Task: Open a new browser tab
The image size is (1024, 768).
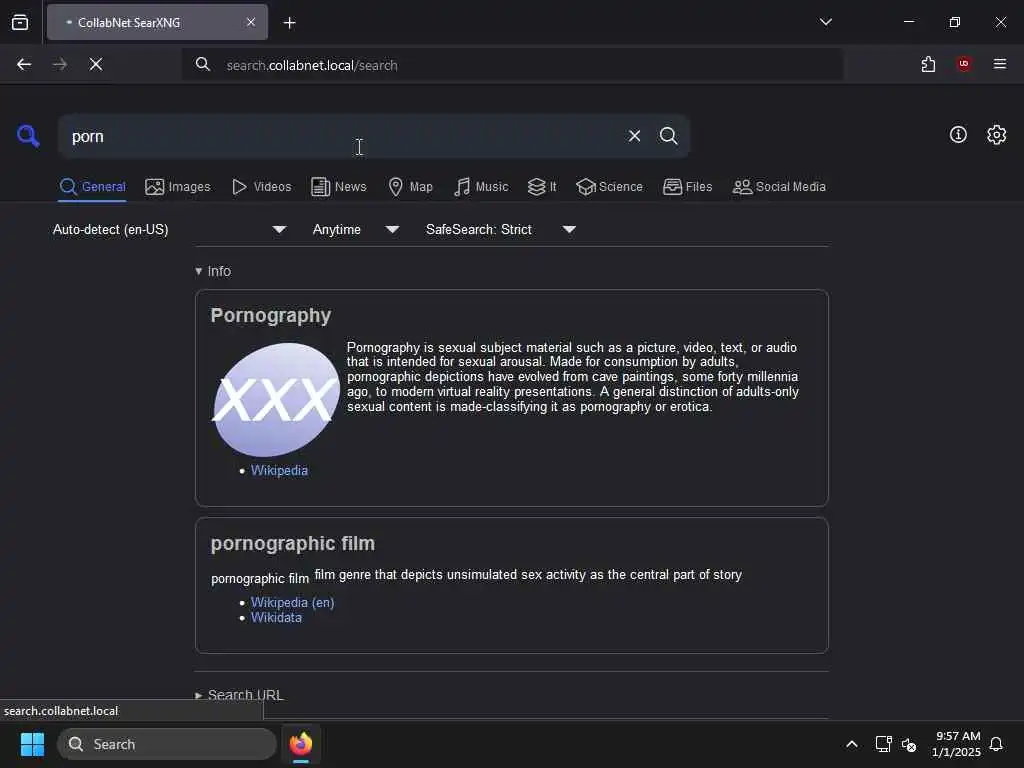Action: coord(289,23)
